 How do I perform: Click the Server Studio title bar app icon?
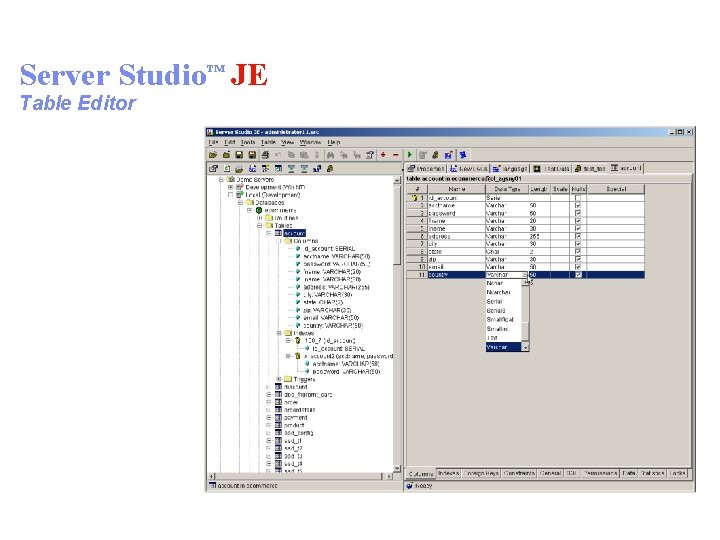(210, 132)
